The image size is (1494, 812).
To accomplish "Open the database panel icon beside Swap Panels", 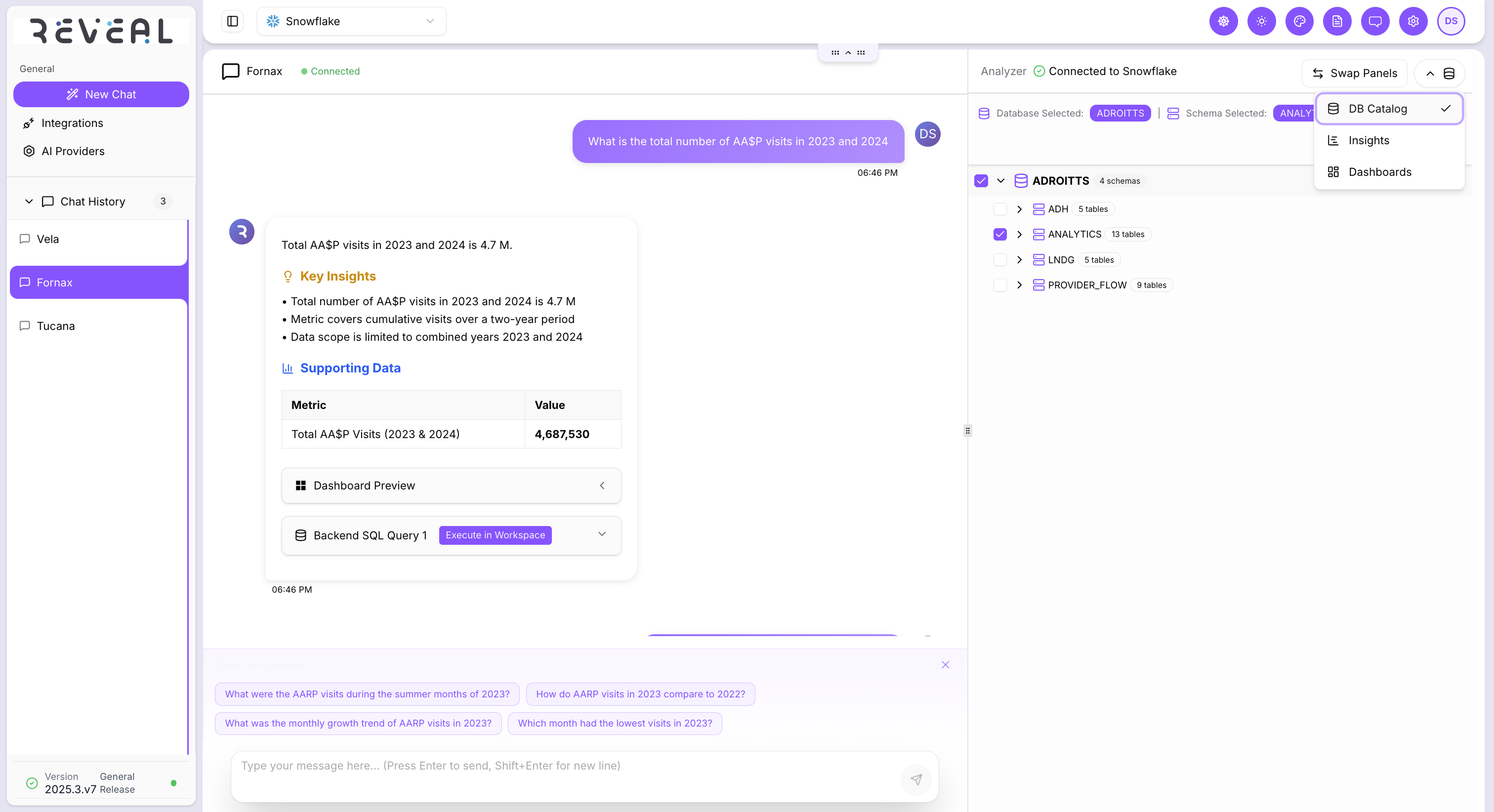I will point(1450,73).
